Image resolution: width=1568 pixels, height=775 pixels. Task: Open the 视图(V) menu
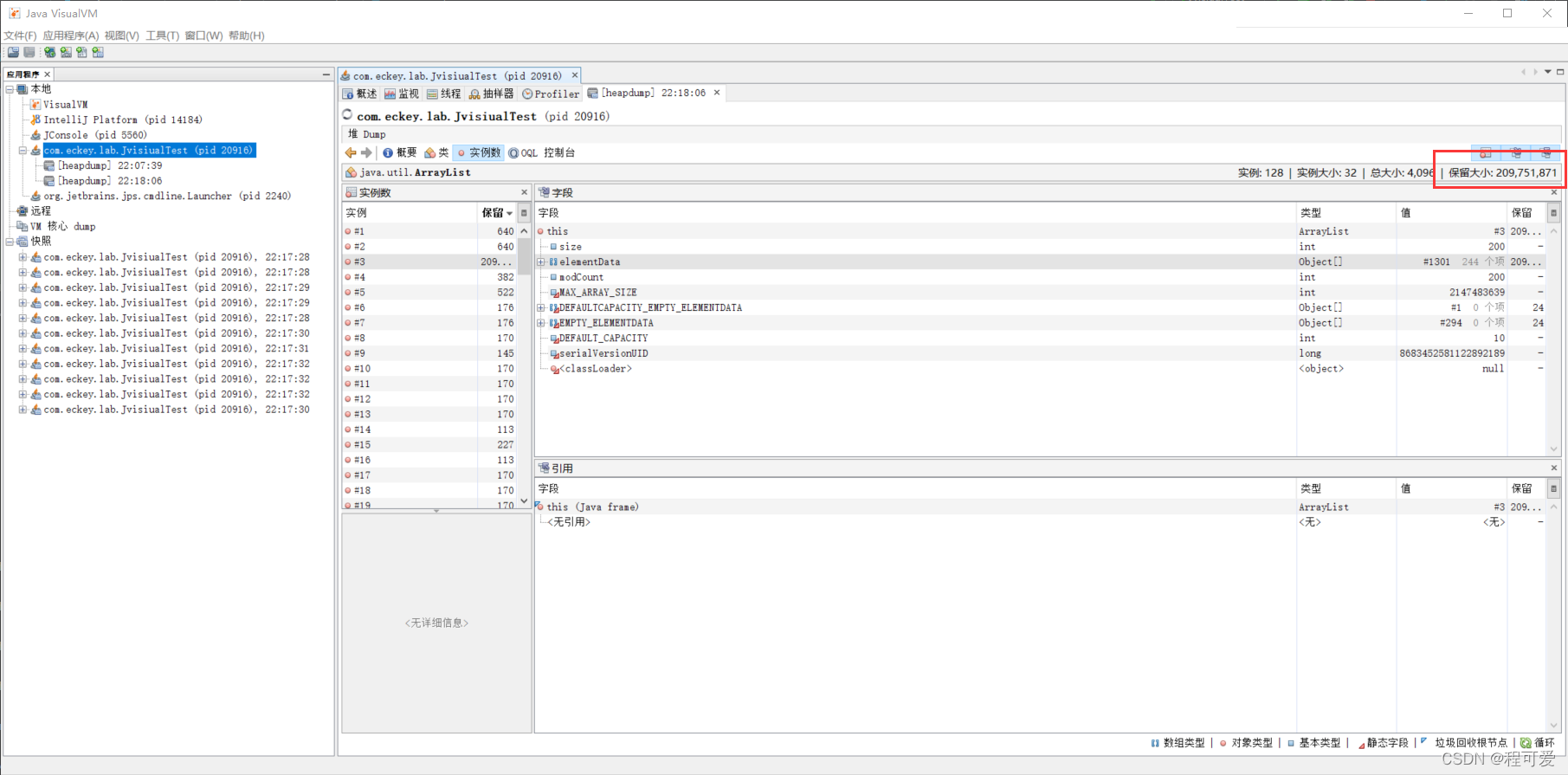click(x=122, y=36)
